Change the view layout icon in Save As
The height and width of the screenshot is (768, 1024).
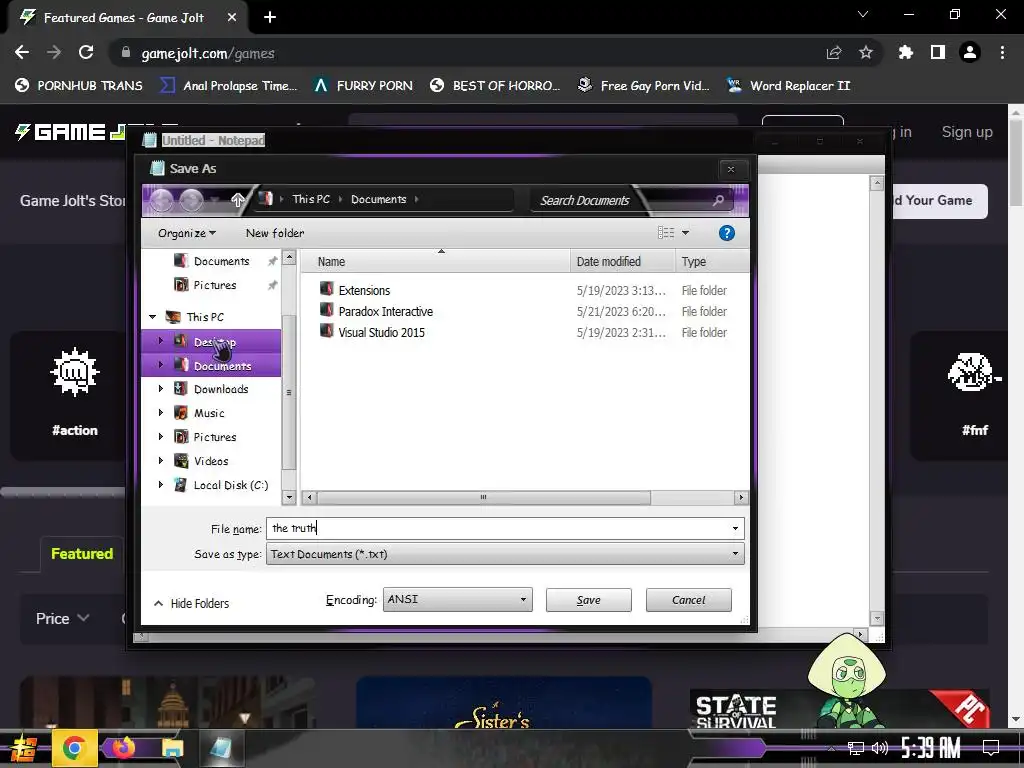point(665,233)
